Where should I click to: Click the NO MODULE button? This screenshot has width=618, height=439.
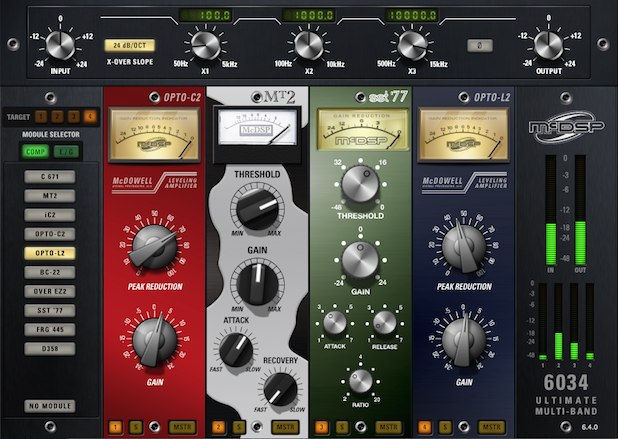[x=50, y=406]
